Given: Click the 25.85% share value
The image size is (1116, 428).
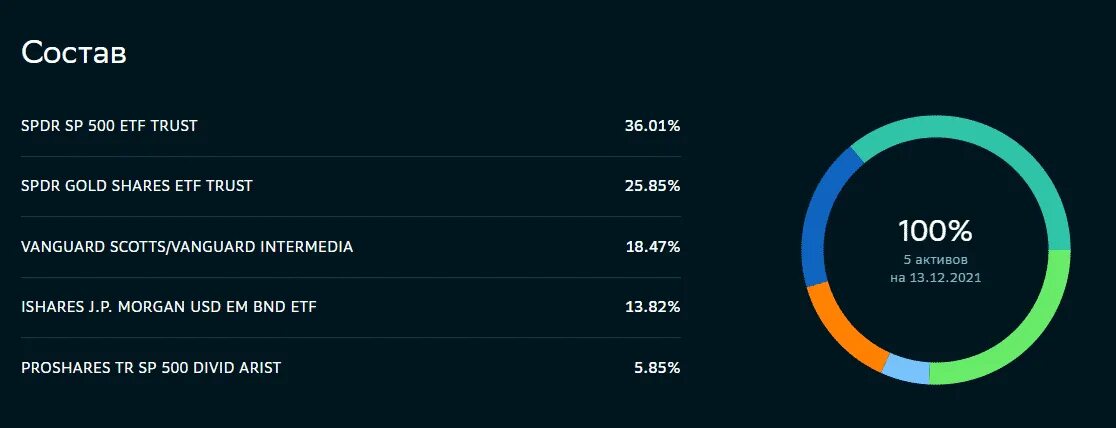Looking at the screenshot, I should (652, 187).
